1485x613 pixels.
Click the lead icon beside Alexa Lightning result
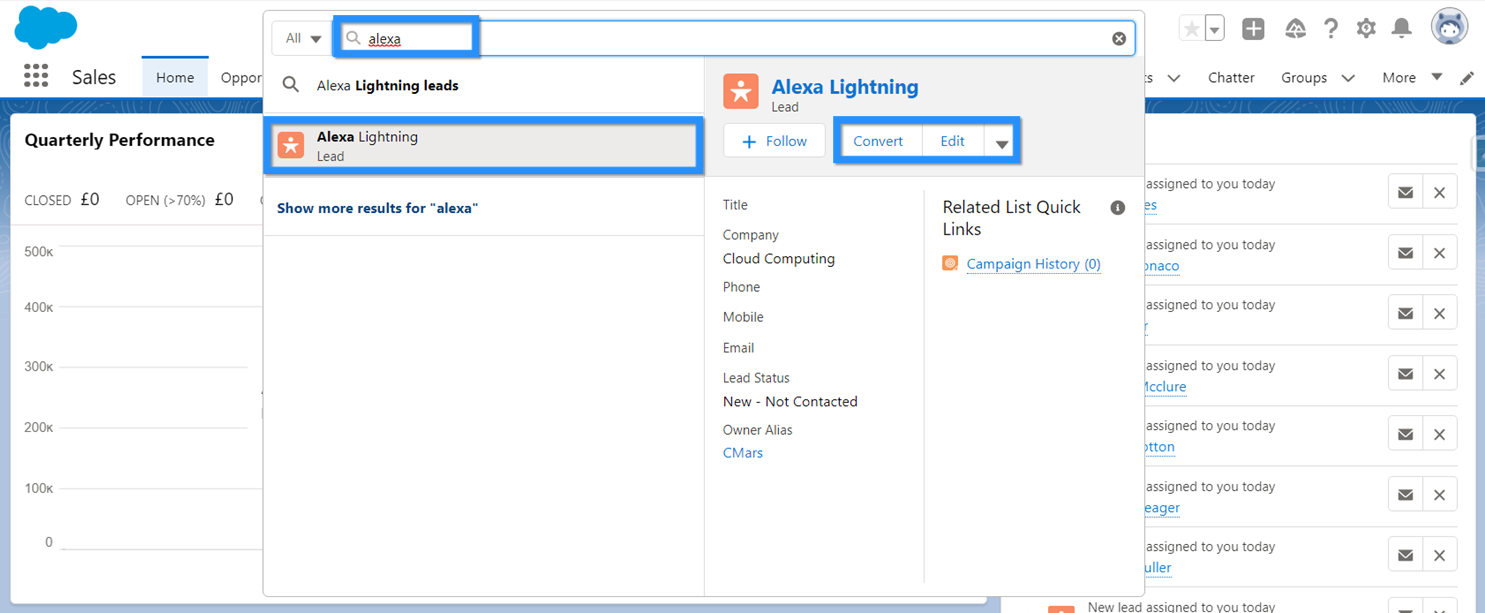tap(290, 145)
